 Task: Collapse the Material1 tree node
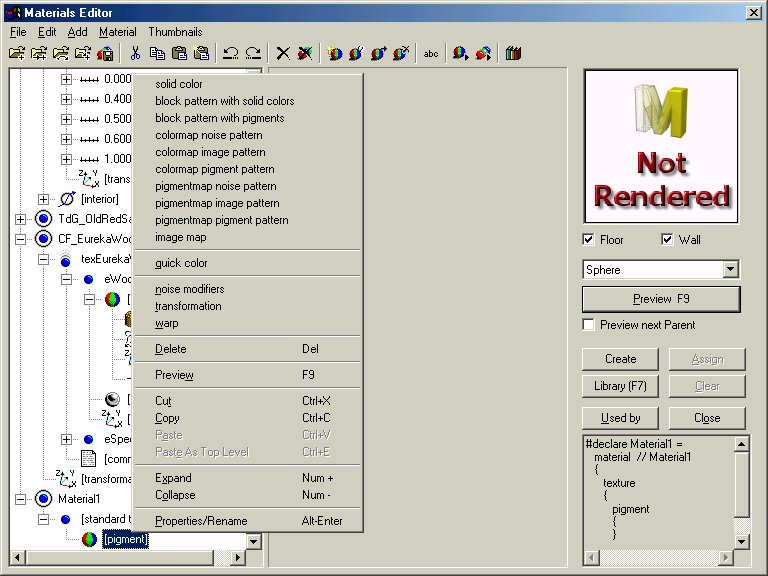pyautogui.click(x=21, y=498)
